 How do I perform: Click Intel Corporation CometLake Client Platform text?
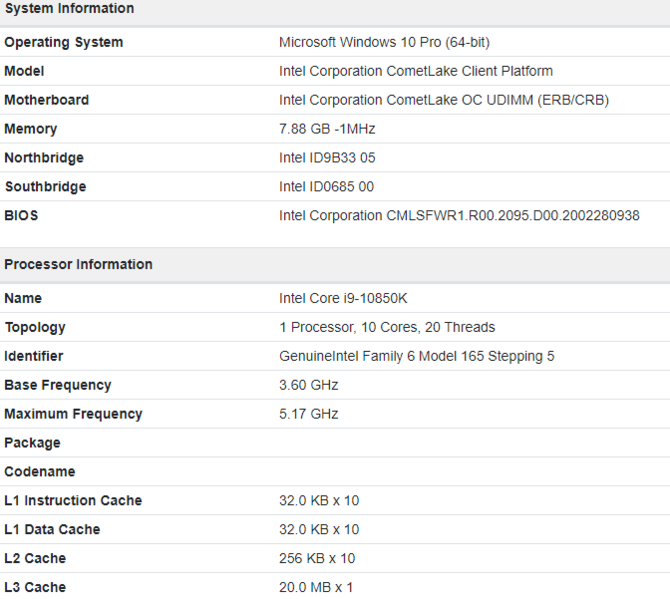pyautogui.click(x=416, y=71)
